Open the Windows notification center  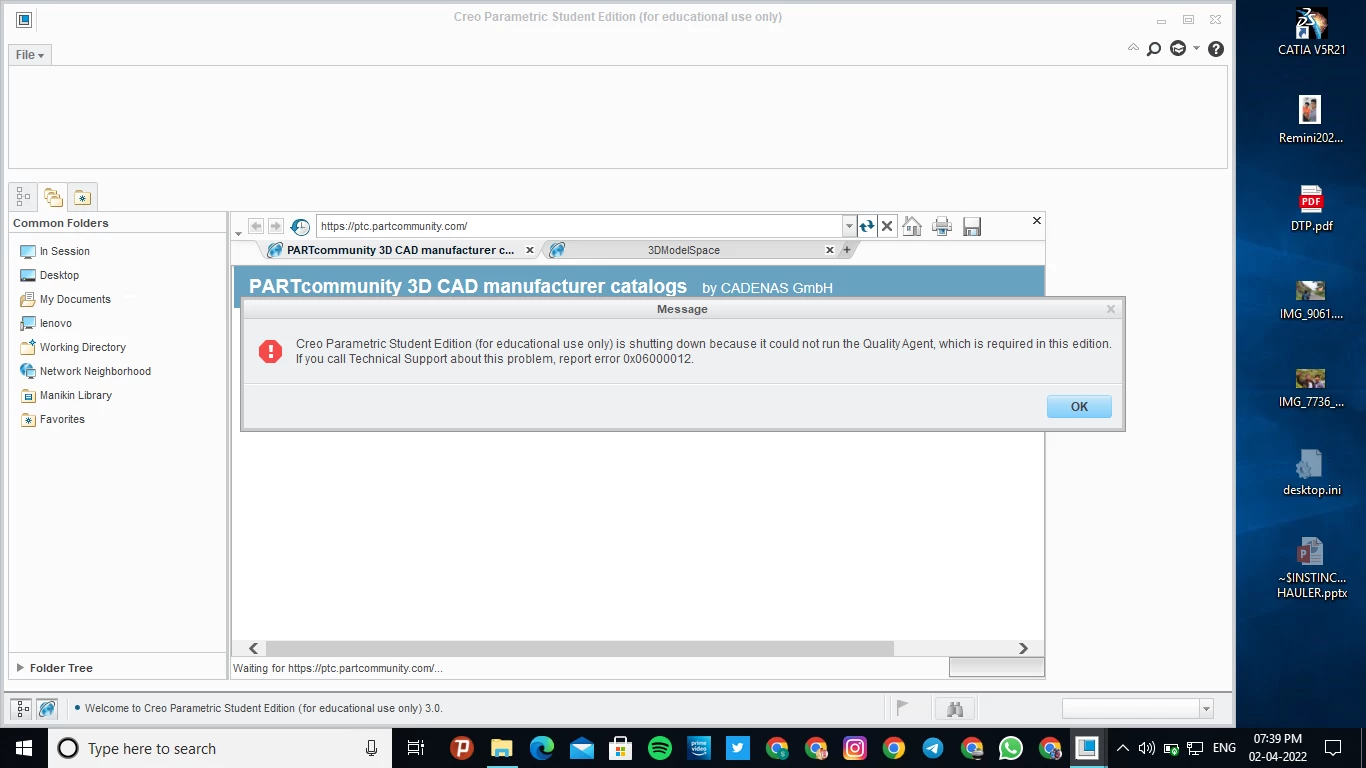click(x=1333, y=748)
